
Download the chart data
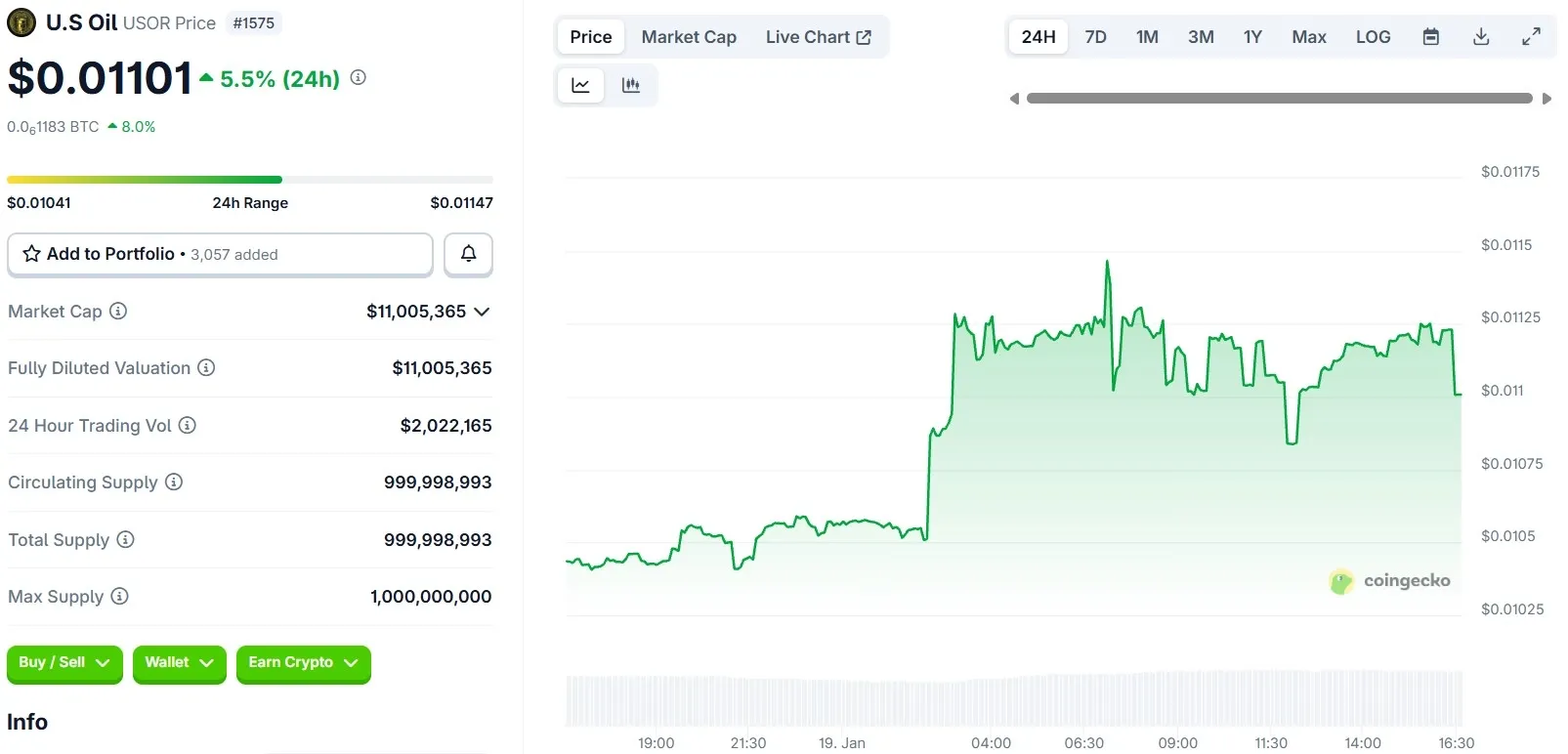[1481, 37]
